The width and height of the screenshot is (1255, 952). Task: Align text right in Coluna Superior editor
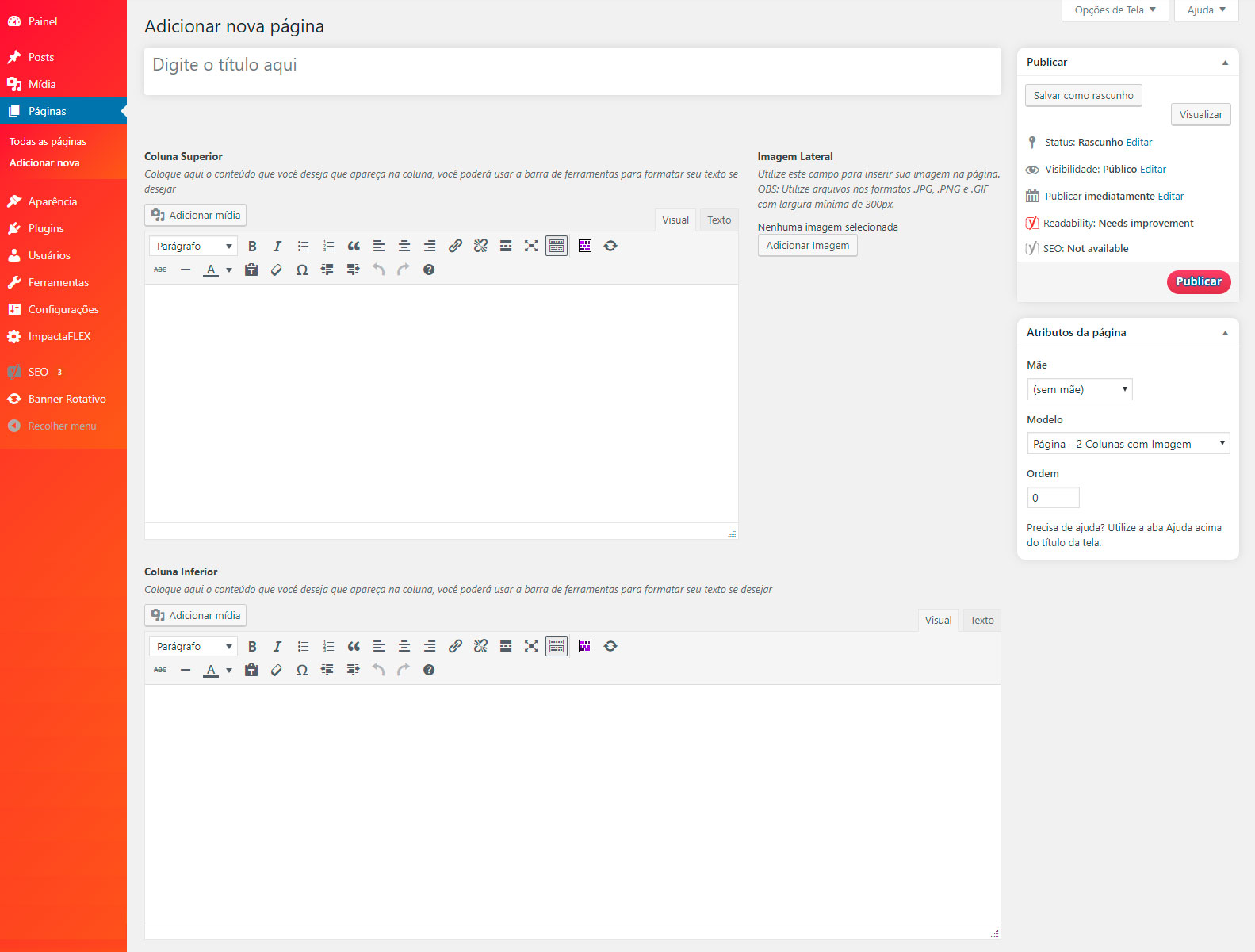[430, 246]
